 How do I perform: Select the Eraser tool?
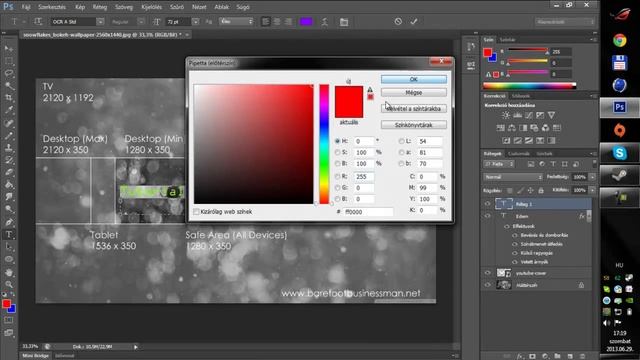[9, 172]
